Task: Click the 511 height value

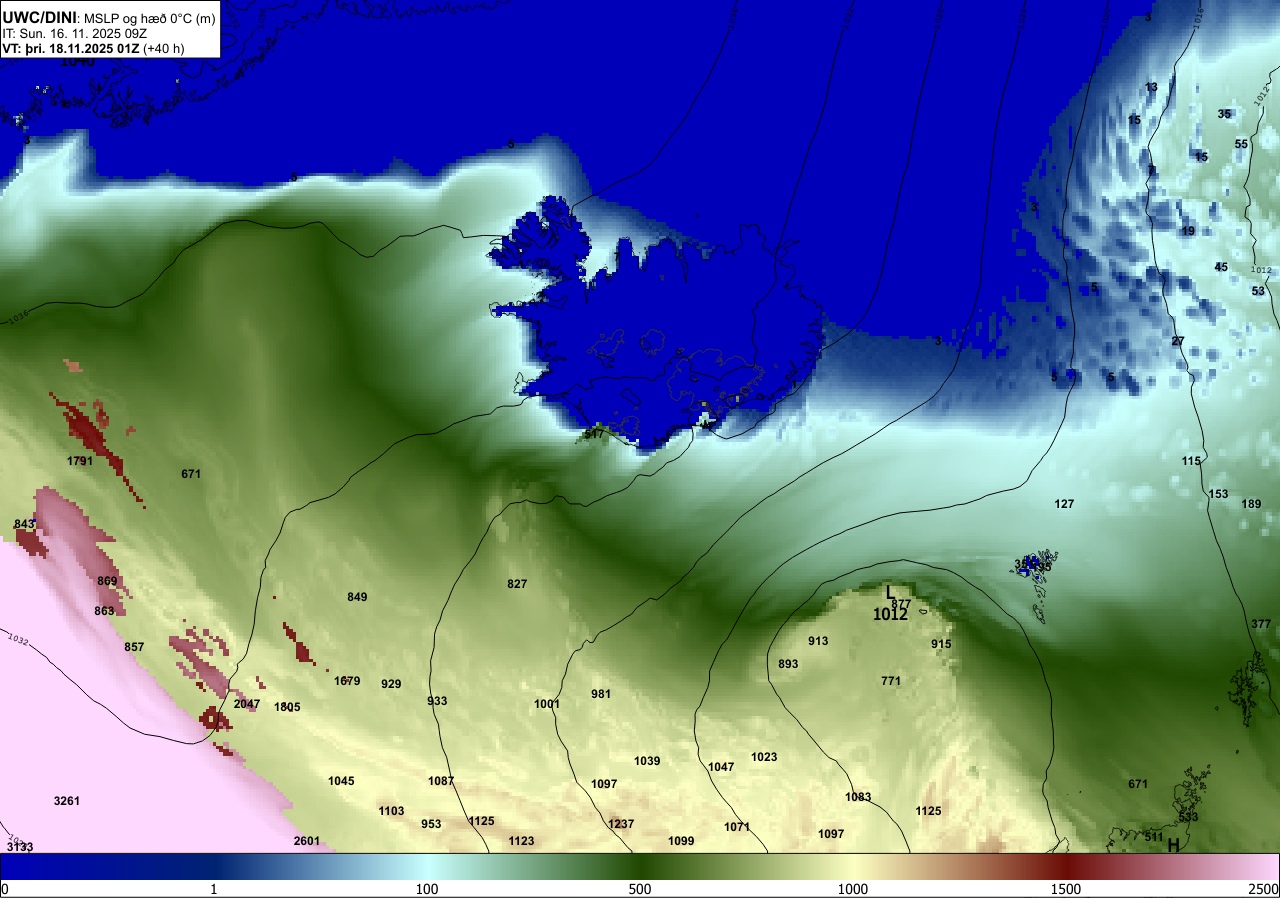Action: point(1154,837)
